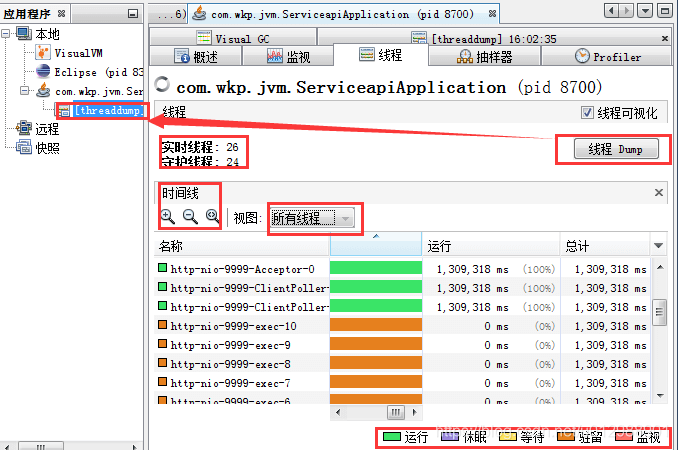Click green timeline bar of Acceptor-0 thread
Viewport: 678px width, 450px height.
point(376,268)
